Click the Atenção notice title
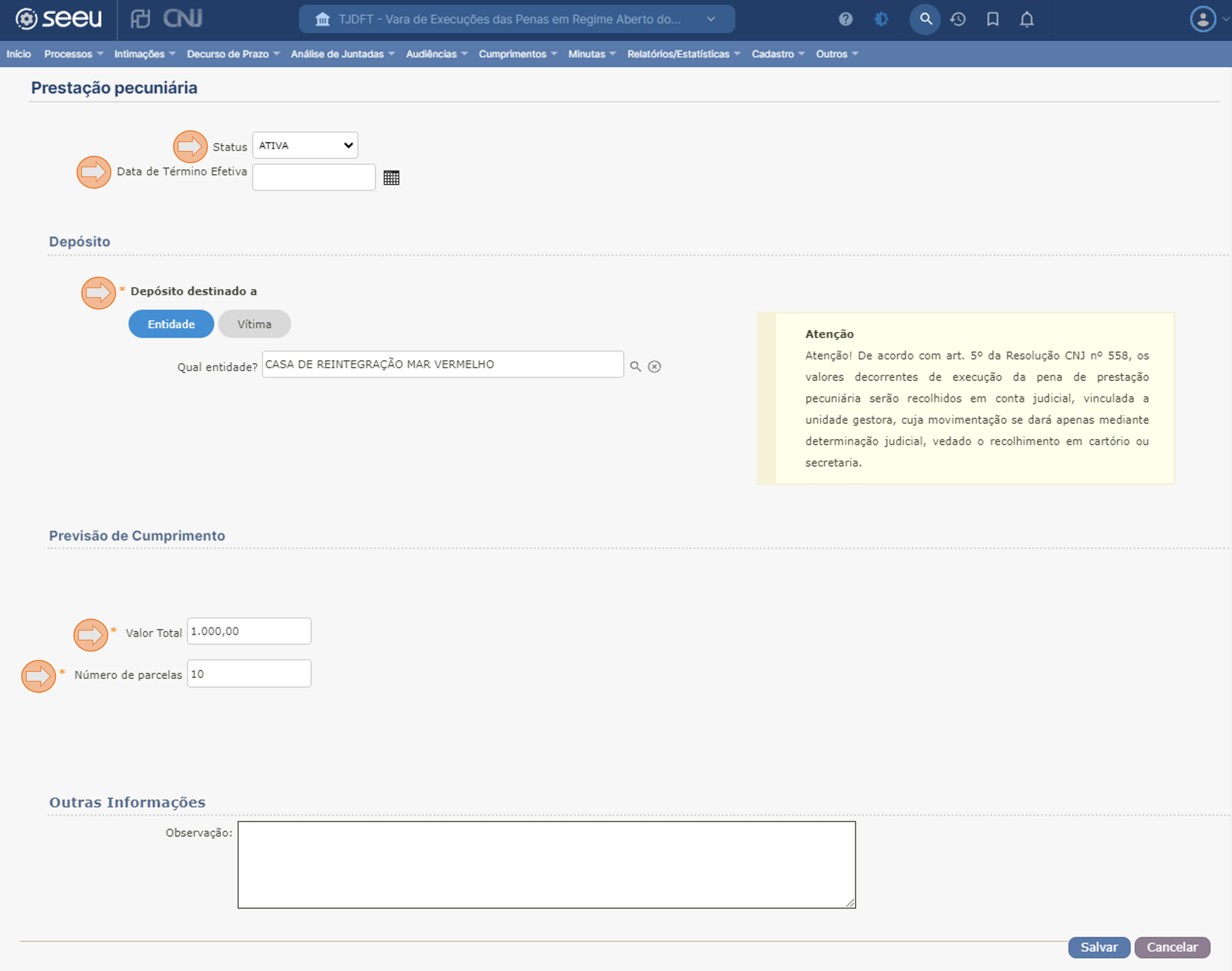Viewport: 1232px width, 971px height. 829,334
